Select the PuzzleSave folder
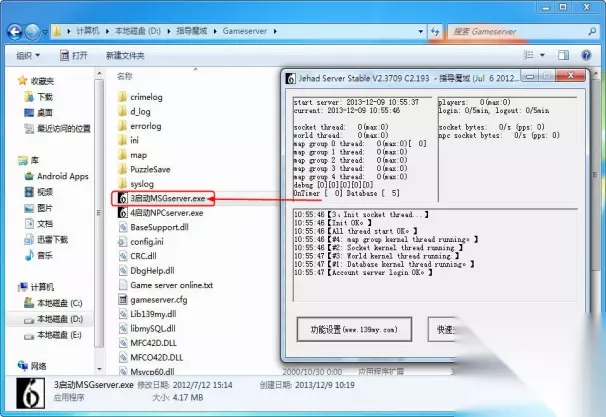 point(144,169)
